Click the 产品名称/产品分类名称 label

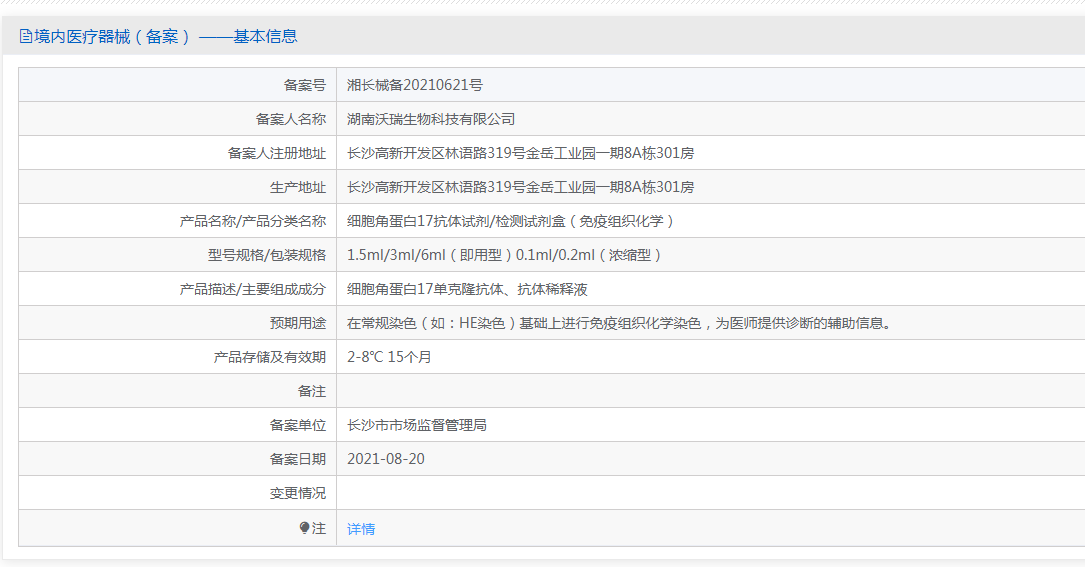pyautogui.click(x=253, y=221)
